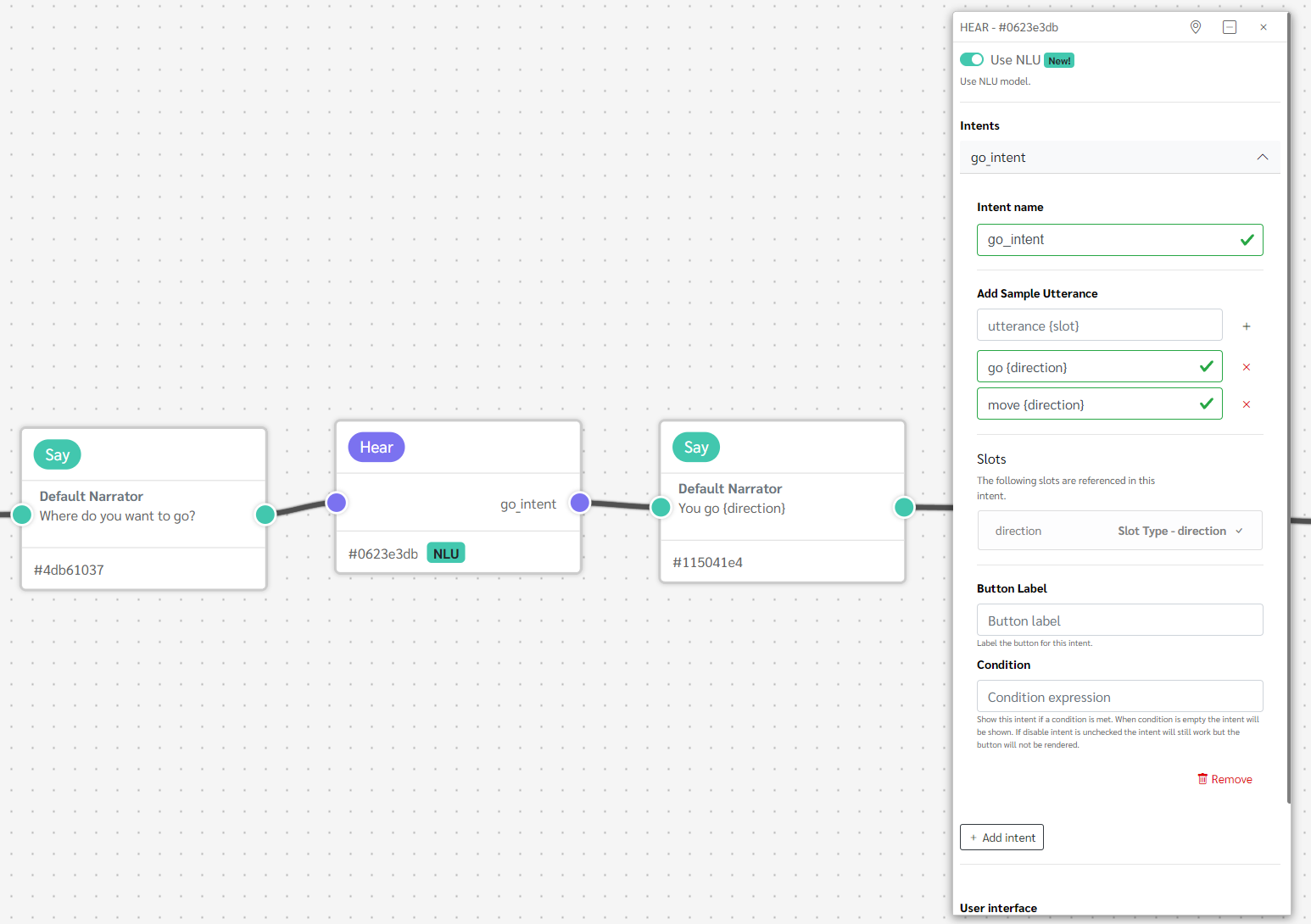Click Default Narrator in You go node

pos(730,489)
